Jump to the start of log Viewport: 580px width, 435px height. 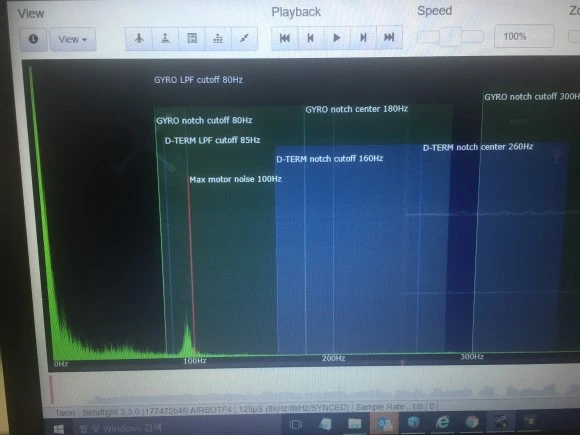click(x=285, y=37)
